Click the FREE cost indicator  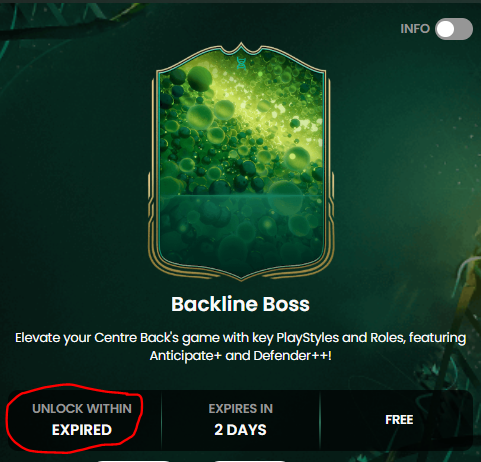tap(399, 420)
